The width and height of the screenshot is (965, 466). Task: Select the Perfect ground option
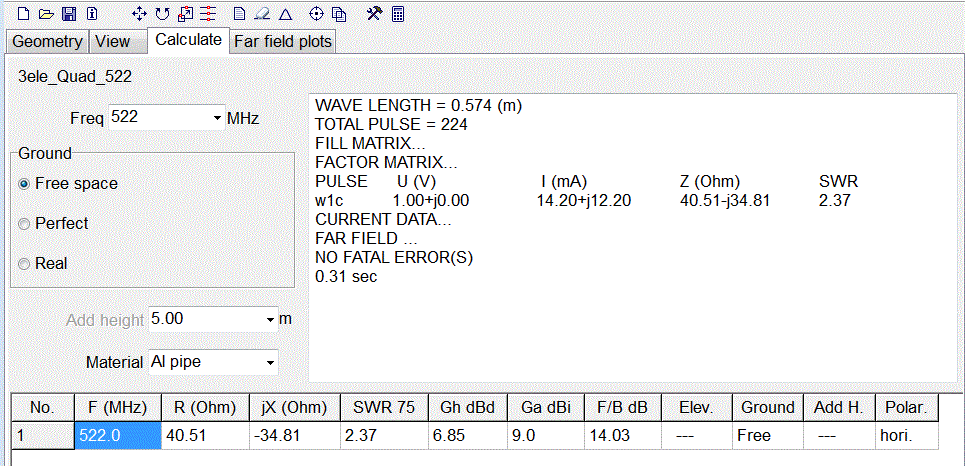(25, 224)
